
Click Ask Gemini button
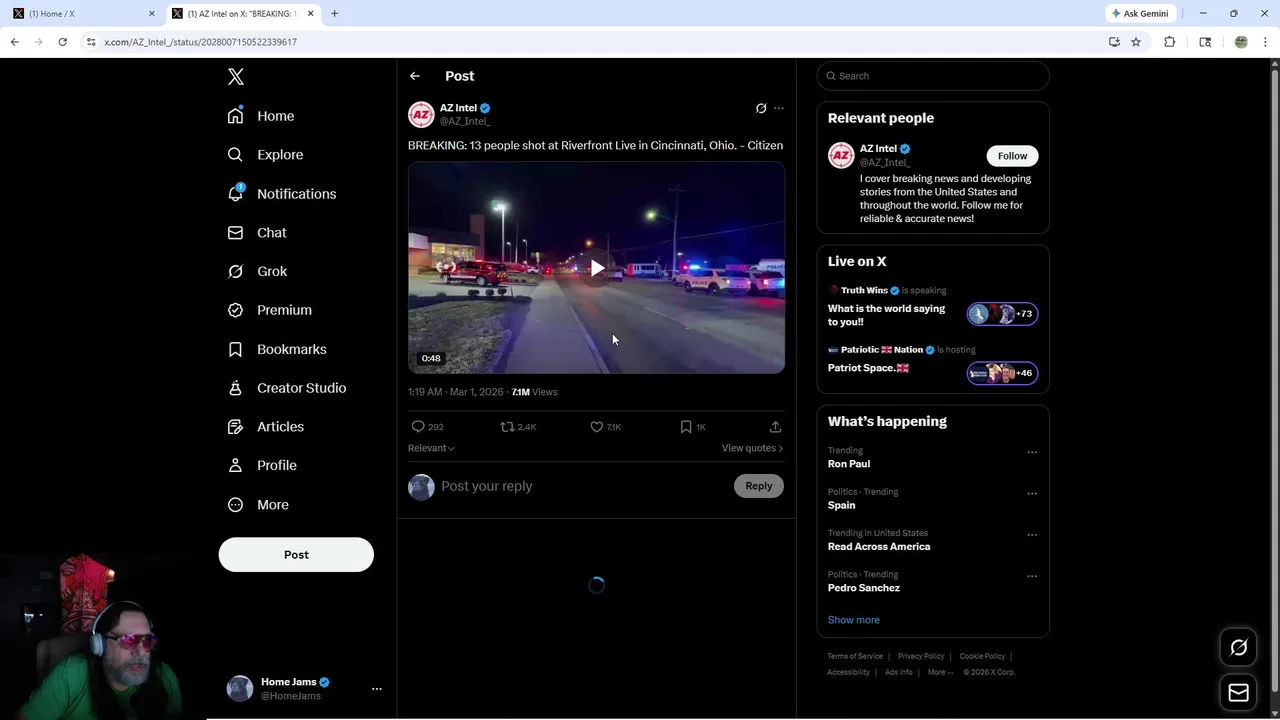(x=1140, y=14)
